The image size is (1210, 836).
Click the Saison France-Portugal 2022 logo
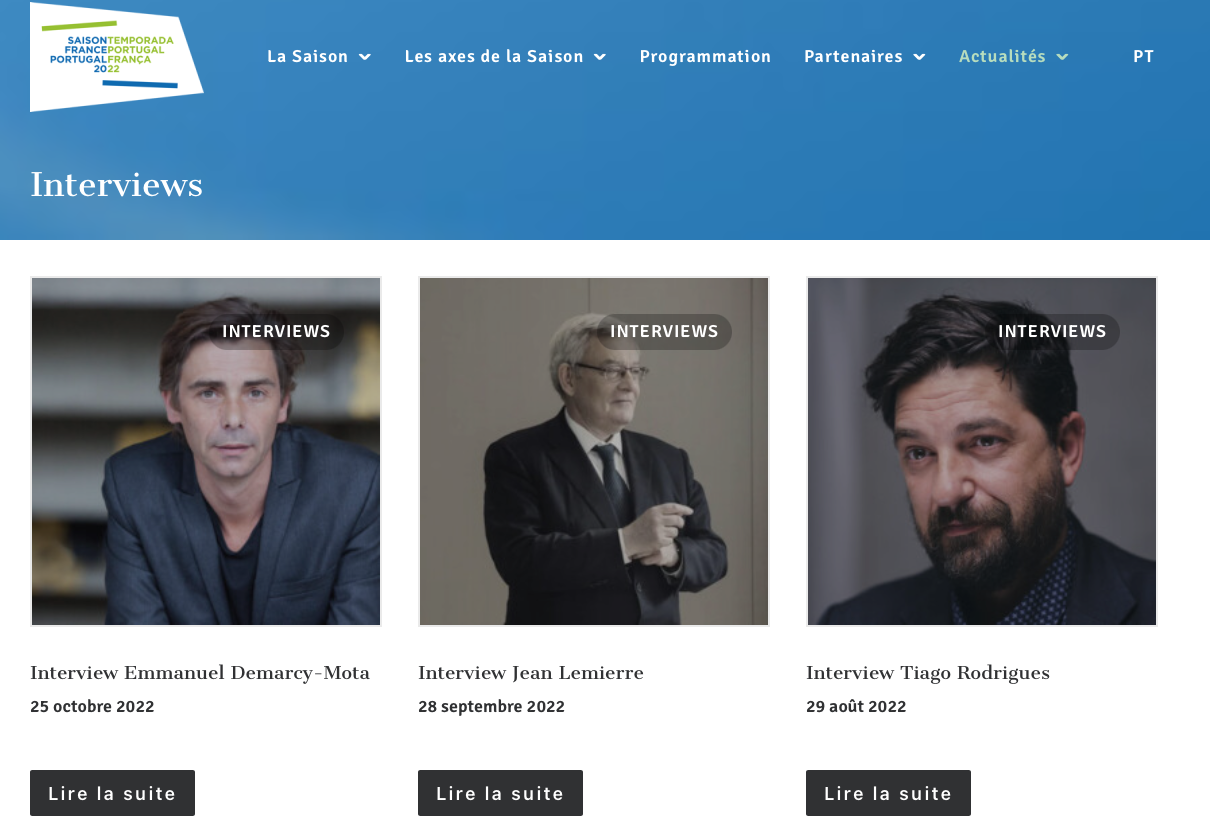pos(116,57)
